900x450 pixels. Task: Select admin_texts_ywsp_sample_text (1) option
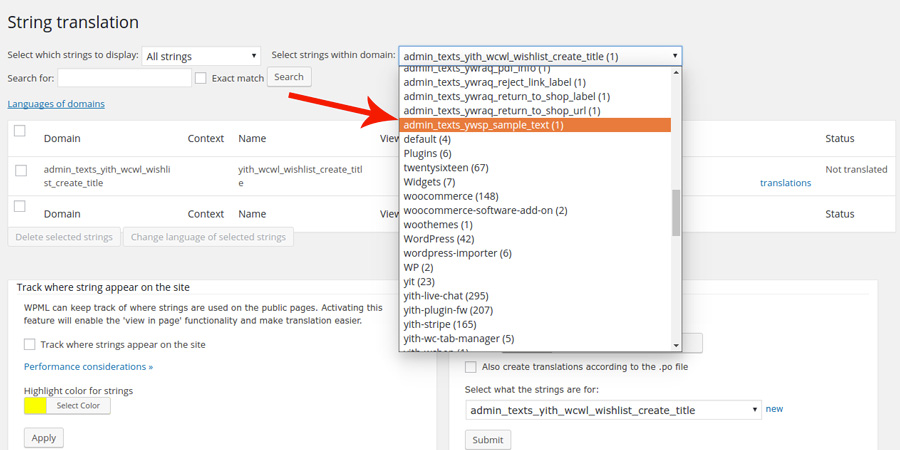535,125
